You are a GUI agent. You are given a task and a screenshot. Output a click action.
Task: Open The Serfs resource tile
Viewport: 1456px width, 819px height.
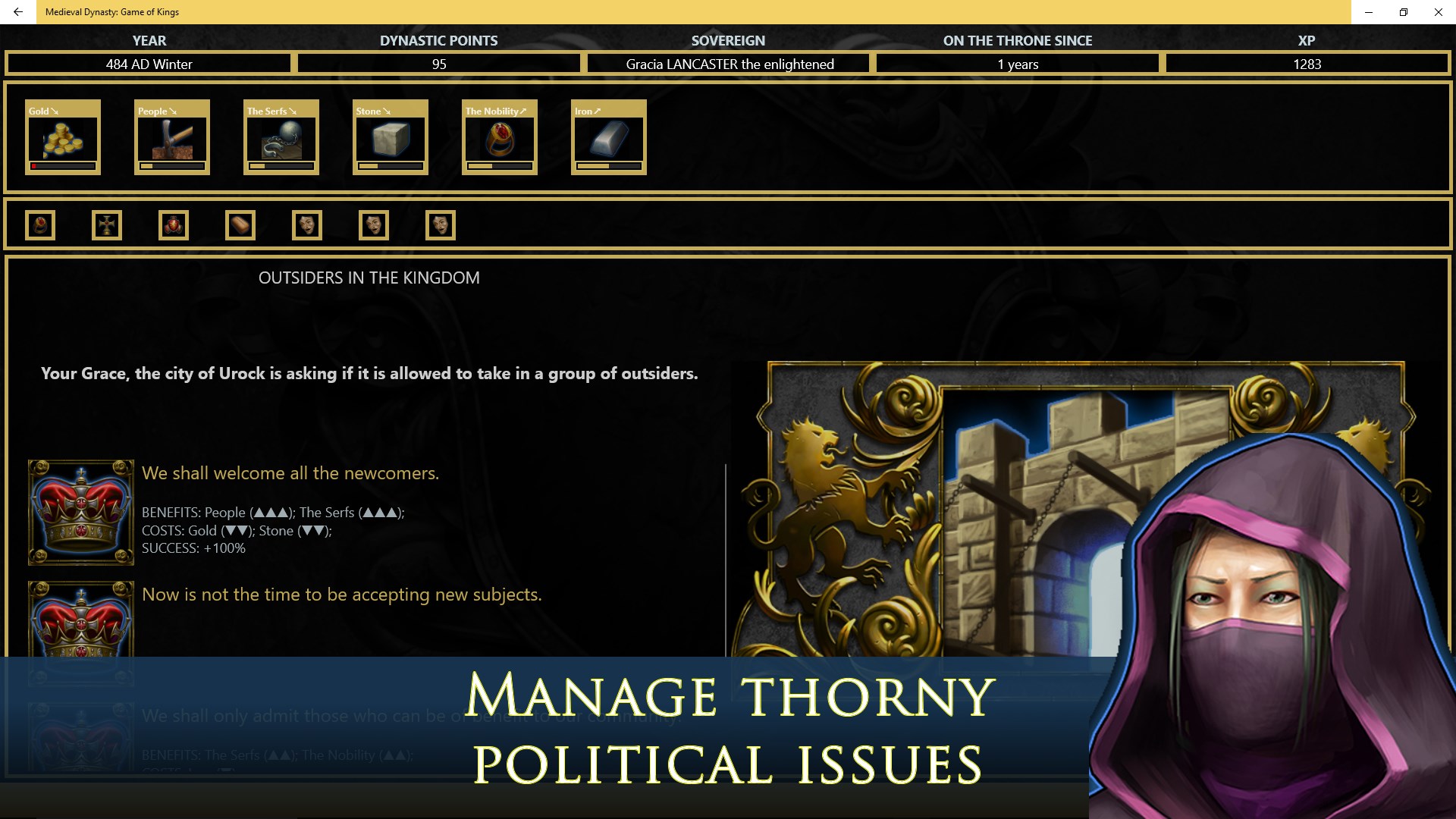[x=281, y=137]
